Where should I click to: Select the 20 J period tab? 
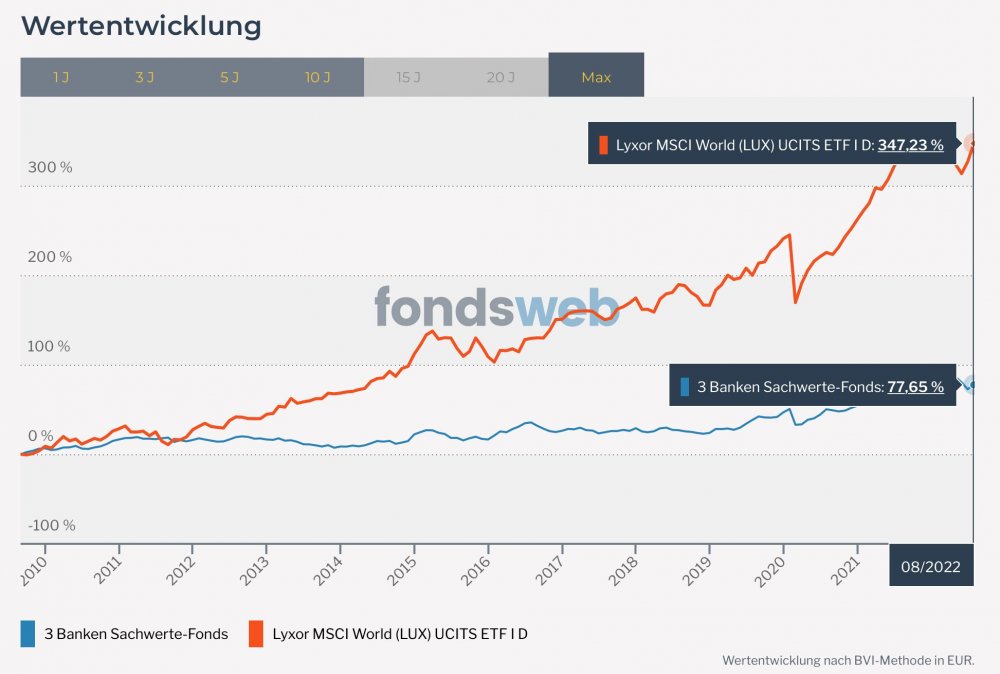pos(500,77)
